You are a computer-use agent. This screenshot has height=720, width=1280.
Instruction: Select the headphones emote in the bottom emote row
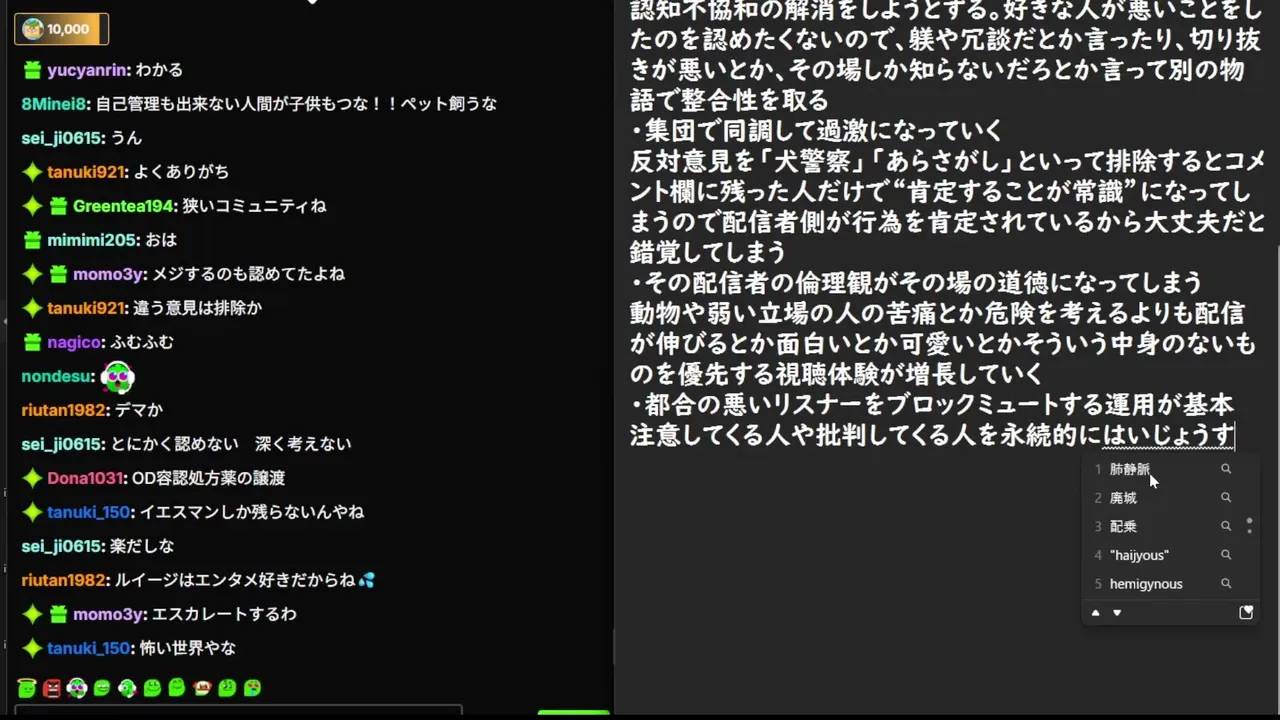coord(77,688)
